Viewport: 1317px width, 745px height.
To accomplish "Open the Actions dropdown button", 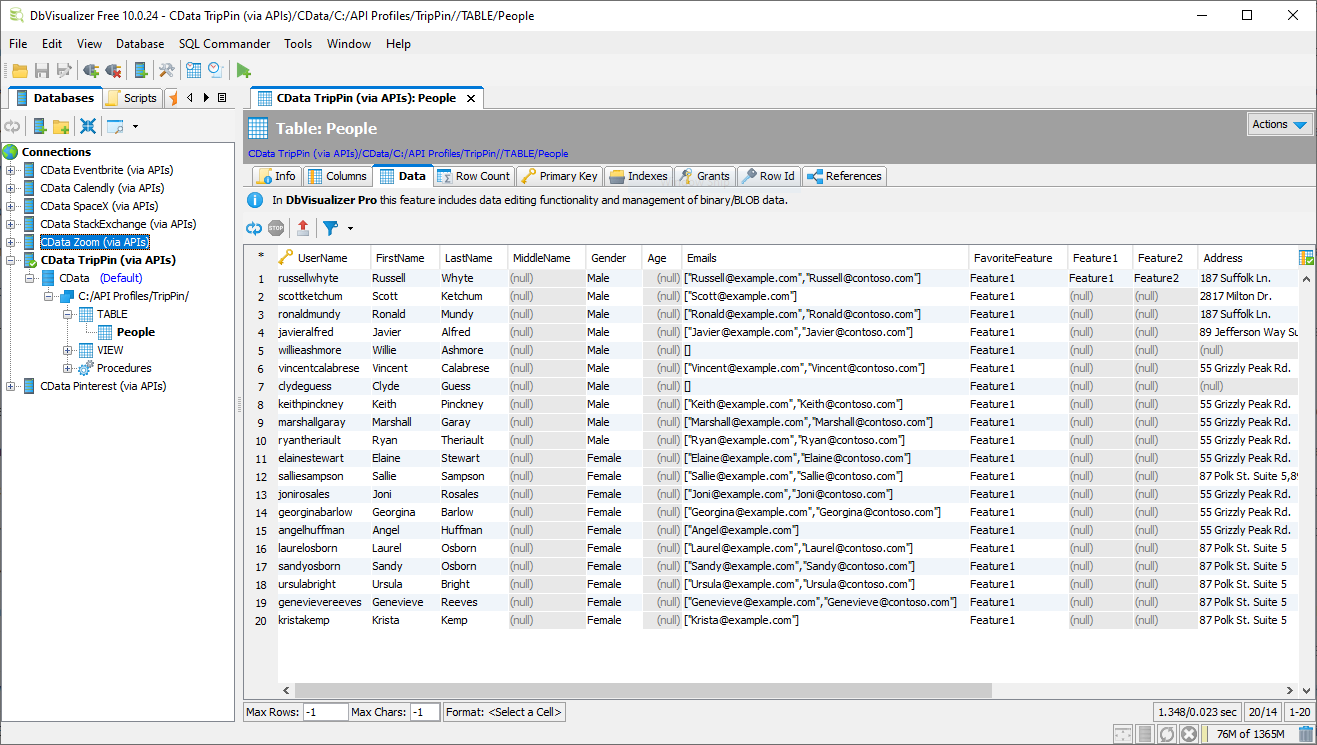I will tap(1279, 125).
